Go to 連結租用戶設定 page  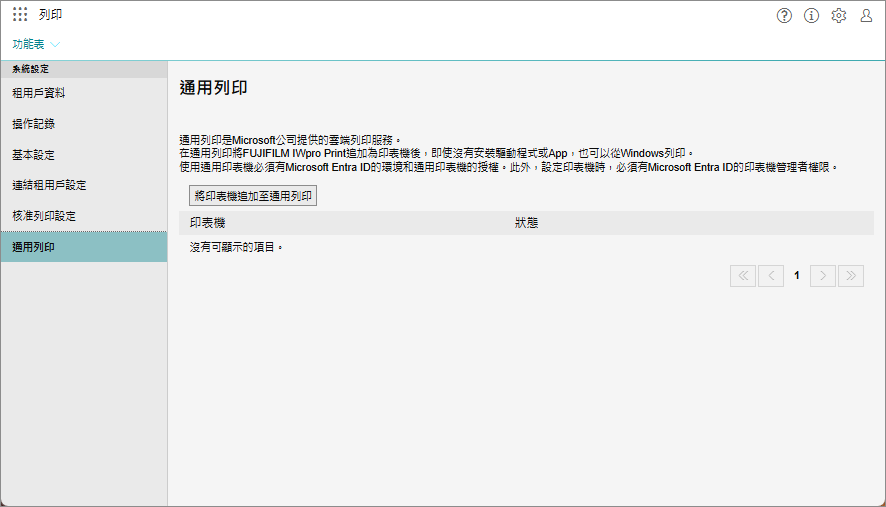(x=49, y=185)
